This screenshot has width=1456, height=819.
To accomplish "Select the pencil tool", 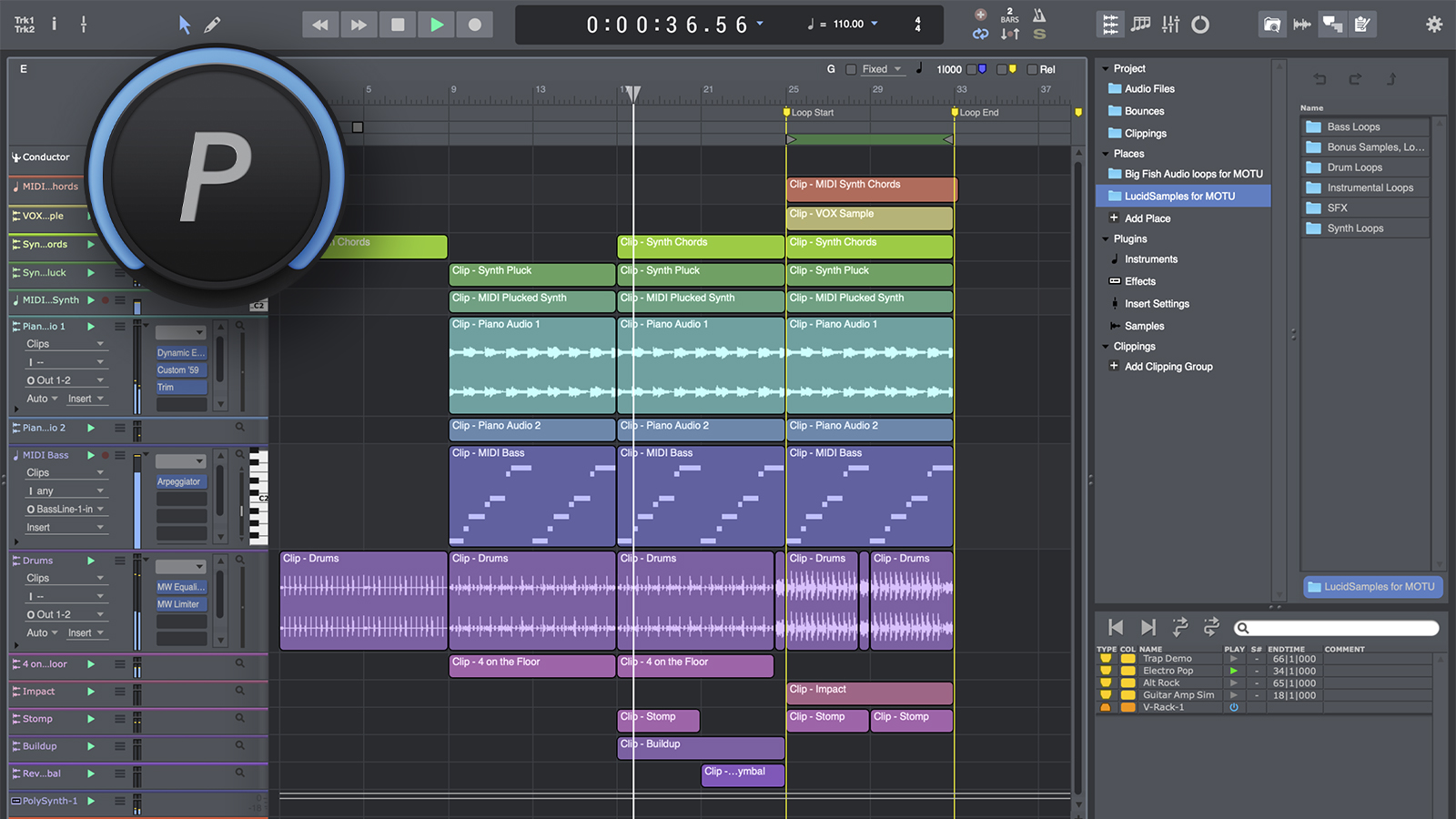I will (212, 25).
